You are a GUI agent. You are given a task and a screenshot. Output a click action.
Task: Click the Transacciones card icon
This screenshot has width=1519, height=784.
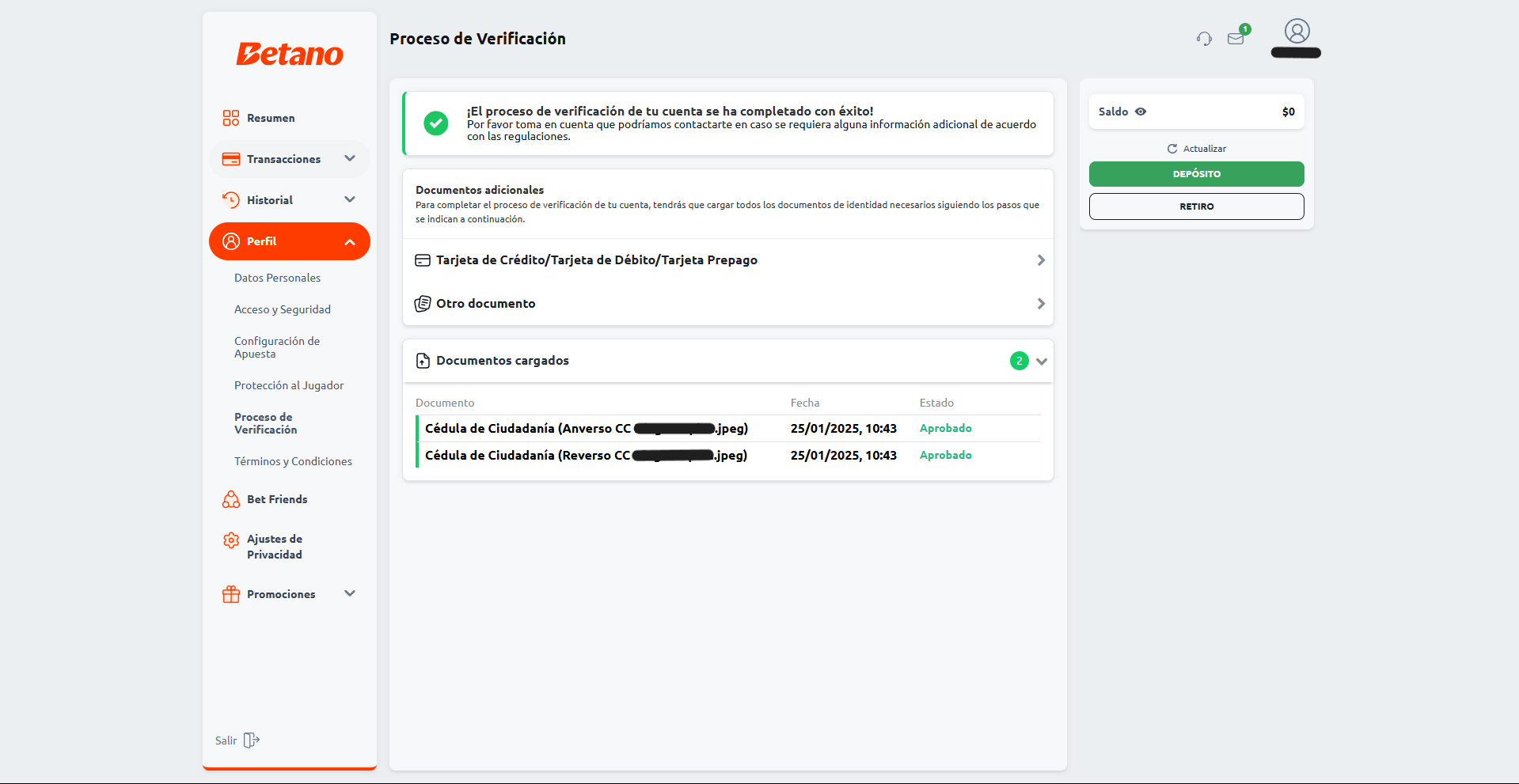(231, 159)
